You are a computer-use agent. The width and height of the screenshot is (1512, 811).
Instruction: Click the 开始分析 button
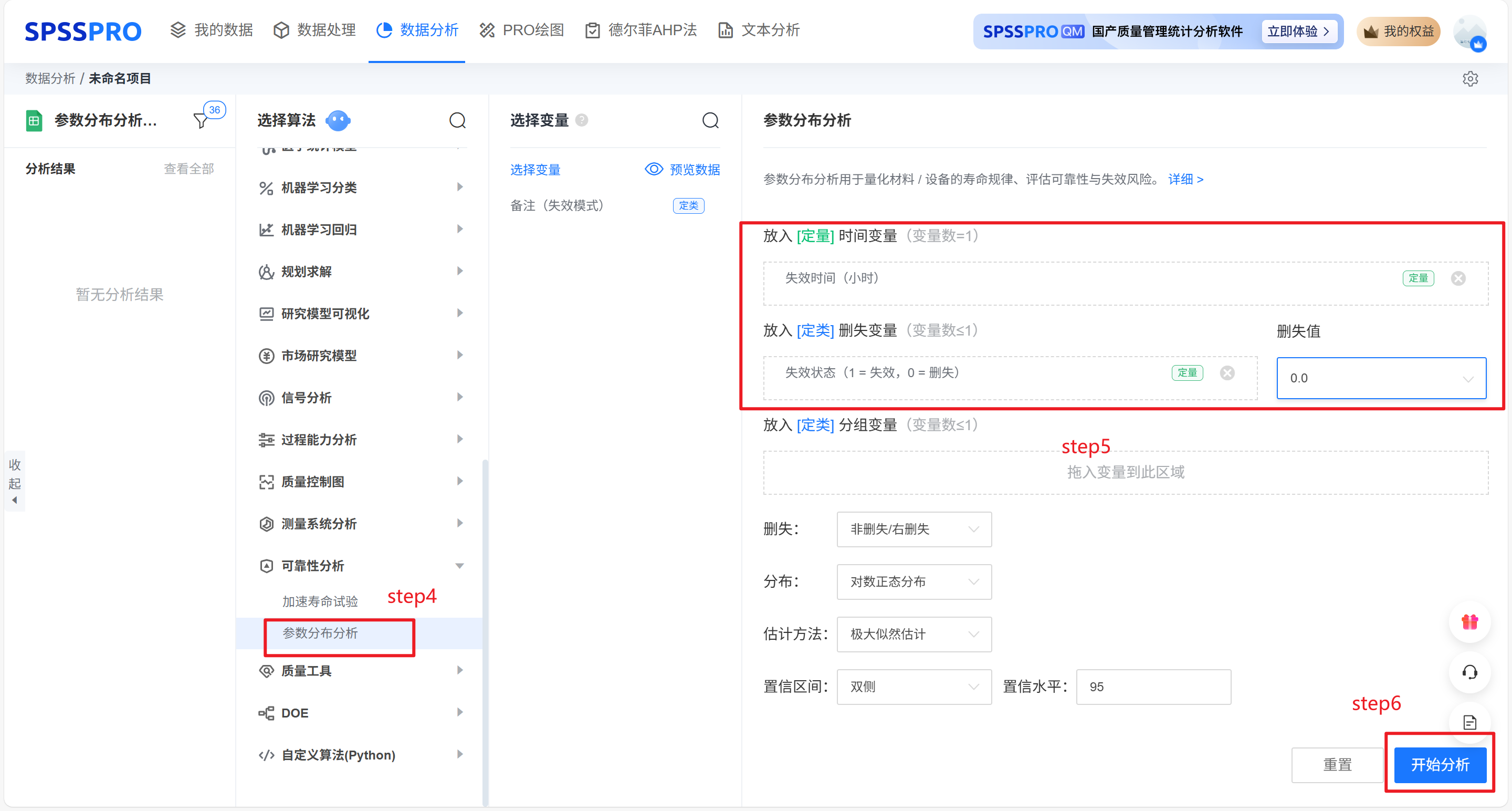point(1440,765)
